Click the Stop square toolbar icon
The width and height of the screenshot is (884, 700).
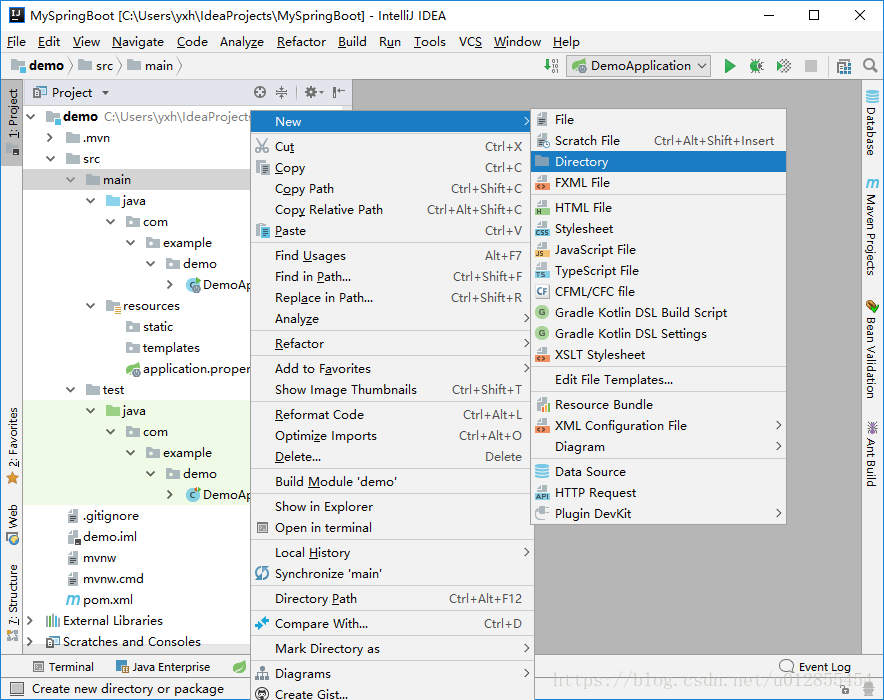tap(811, 66)
